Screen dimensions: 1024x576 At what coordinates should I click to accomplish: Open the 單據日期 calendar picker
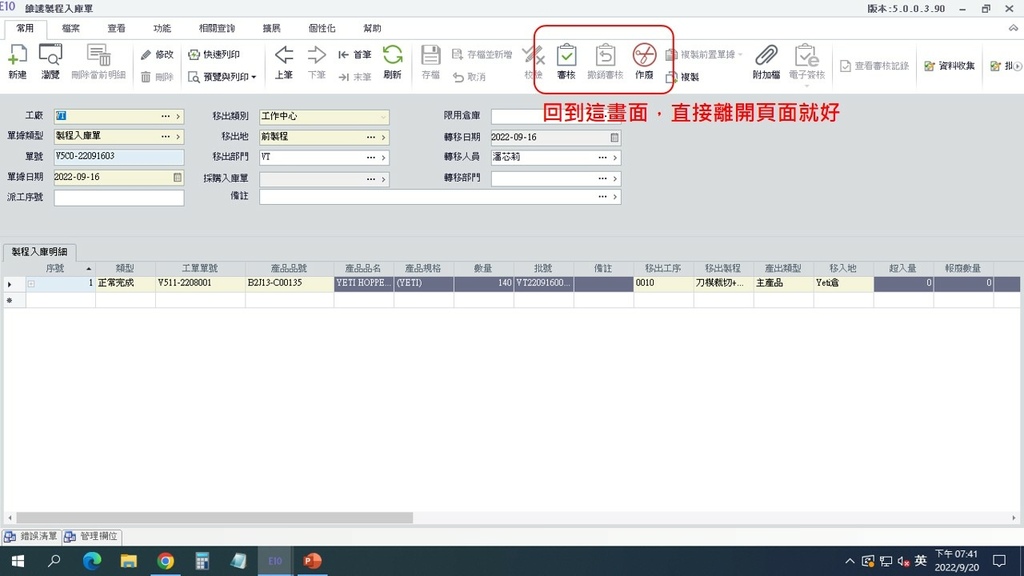pyautogui.click(x=177, y=177)
